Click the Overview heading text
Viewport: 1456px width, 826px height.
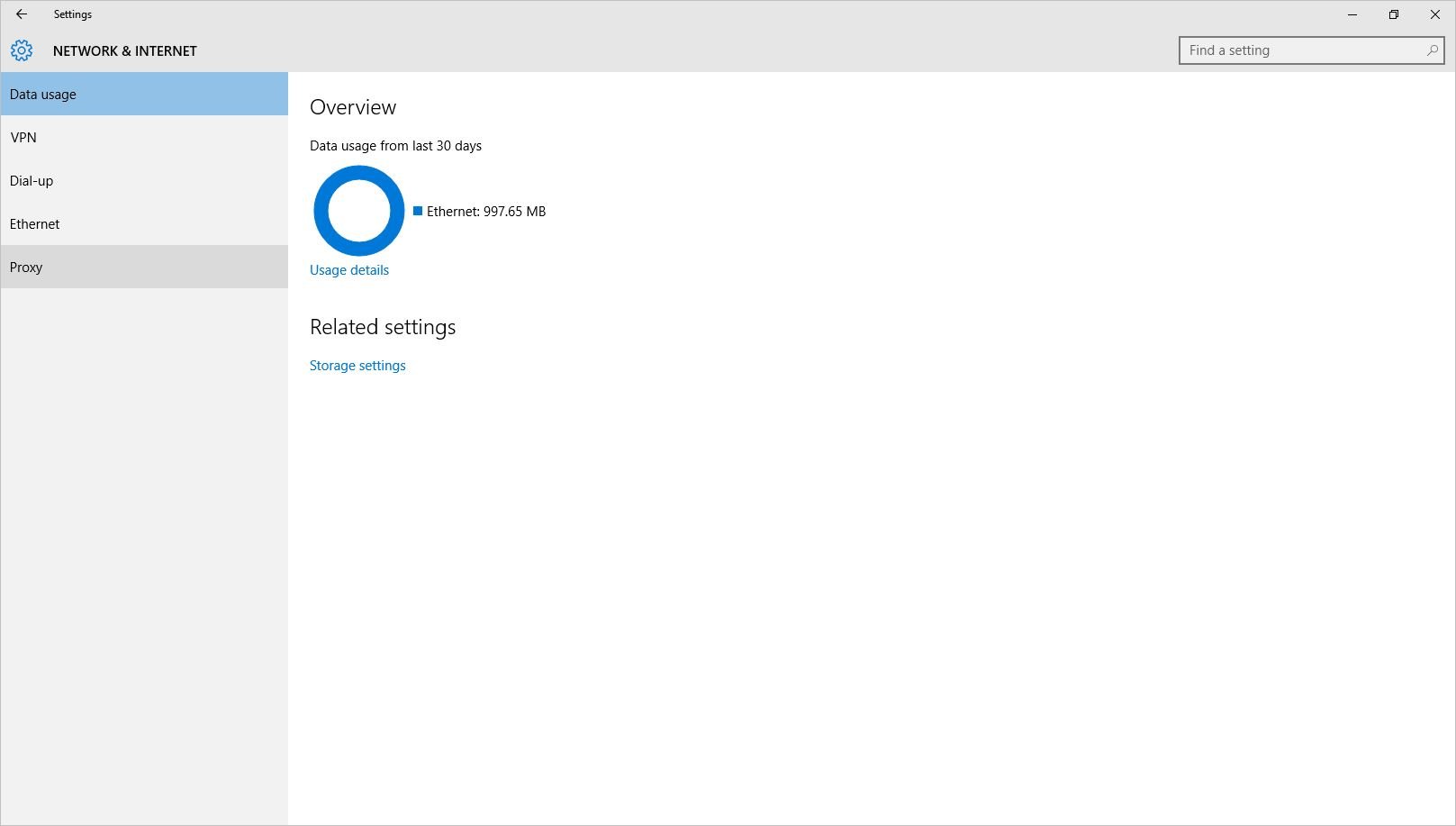click(352, 107)
